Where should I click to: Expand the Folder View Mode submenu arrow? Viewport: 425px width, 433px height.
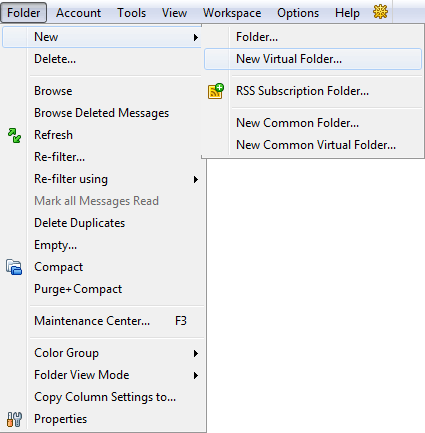pos(196,376)
